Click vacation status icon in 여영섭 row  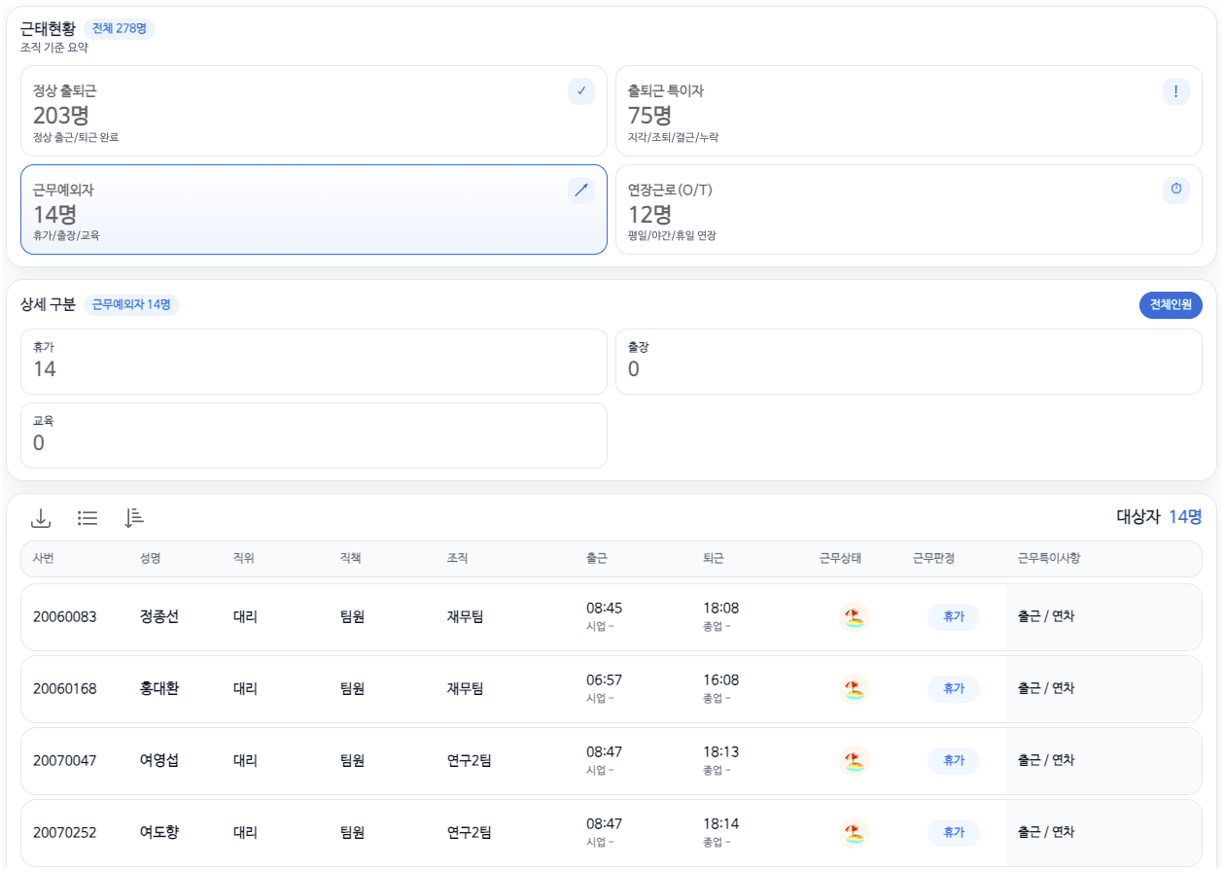pos(853,761)
